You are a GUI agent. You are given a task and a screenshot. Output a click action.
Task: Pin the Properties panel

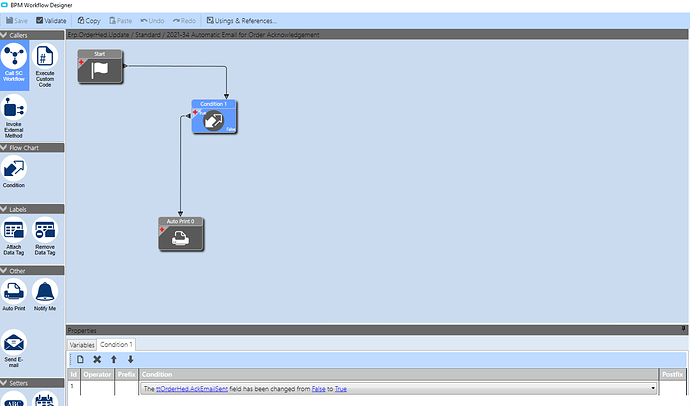tap(683, 329)
